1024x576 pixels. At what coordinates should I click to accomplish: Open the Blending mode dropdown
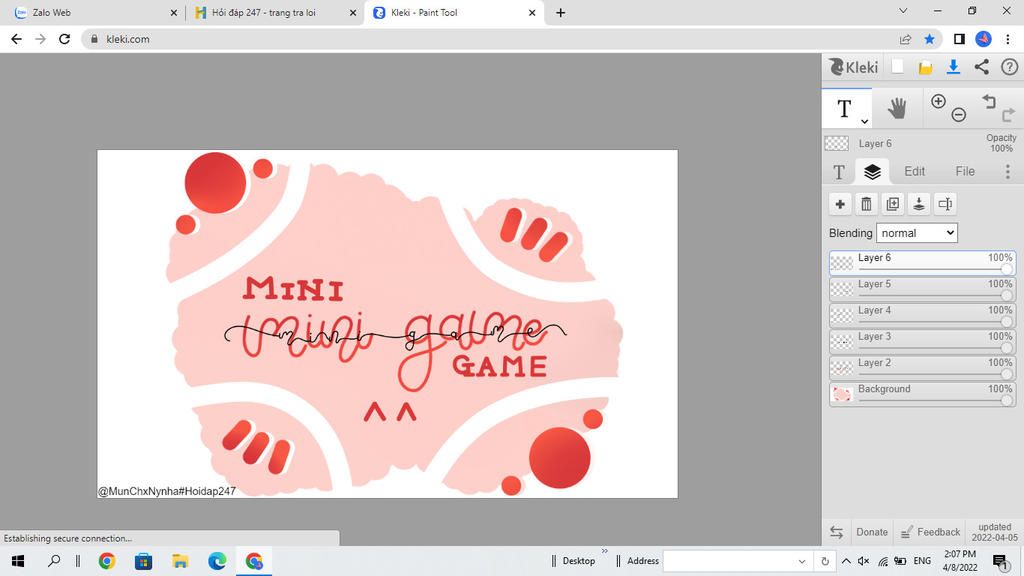(917, 233)
